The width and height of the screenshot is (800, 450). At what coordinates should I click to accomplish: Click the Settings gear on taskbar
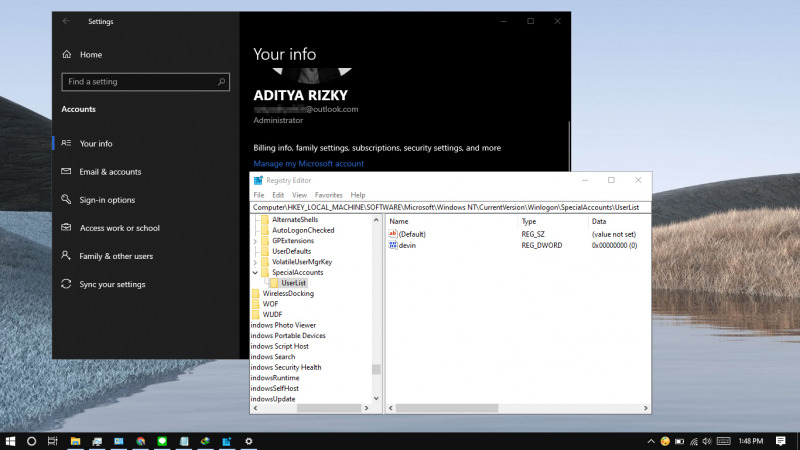pyautogui.click(x=248, y=441)
